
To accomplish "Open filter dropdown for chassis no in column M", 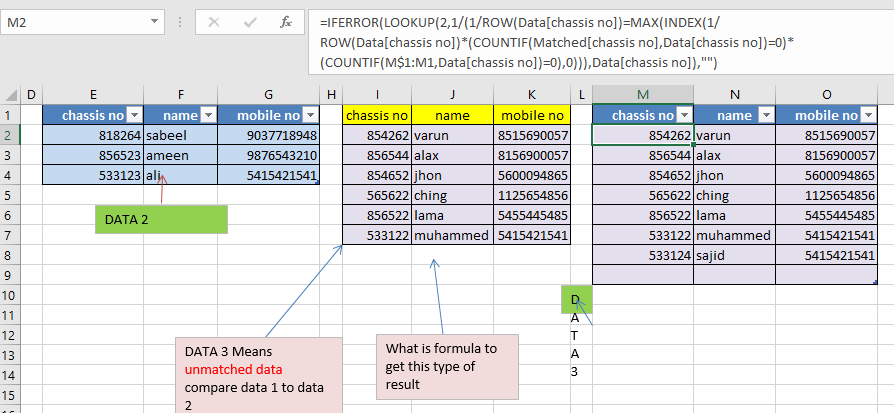I will click(x=685, y=116).
